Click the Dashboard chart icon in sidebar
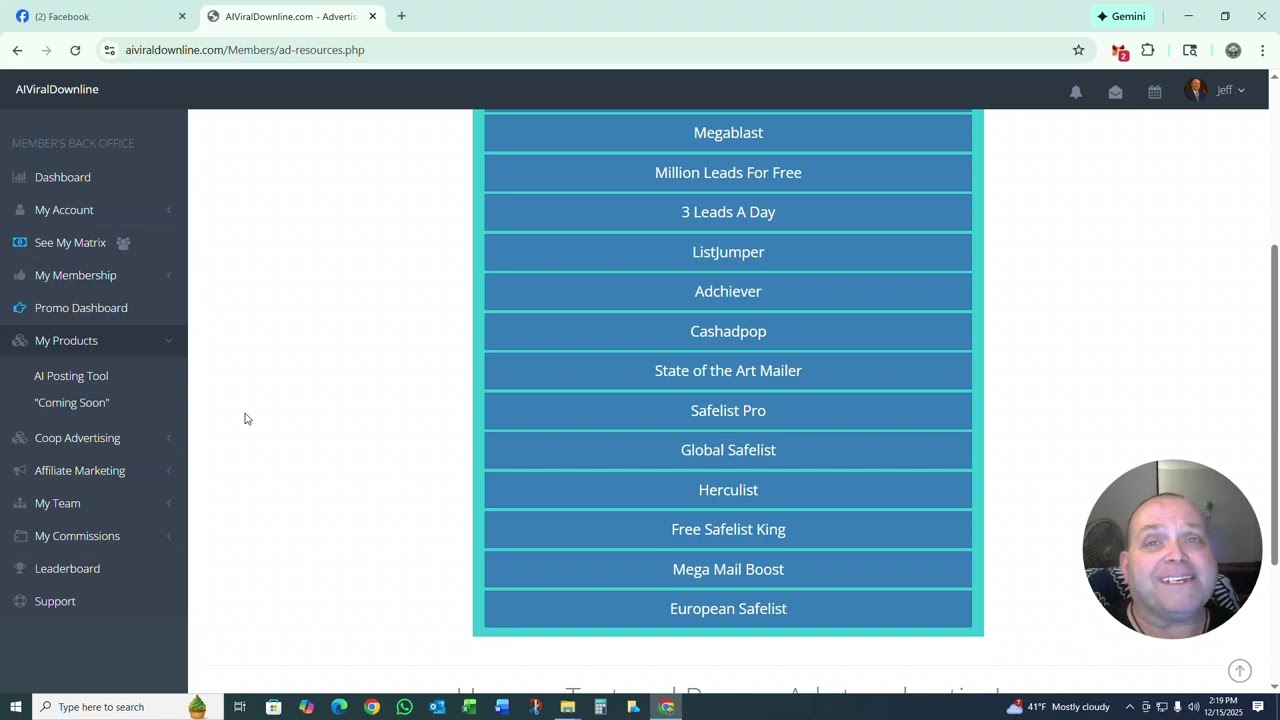1280x720 pixels. point(19,177)
